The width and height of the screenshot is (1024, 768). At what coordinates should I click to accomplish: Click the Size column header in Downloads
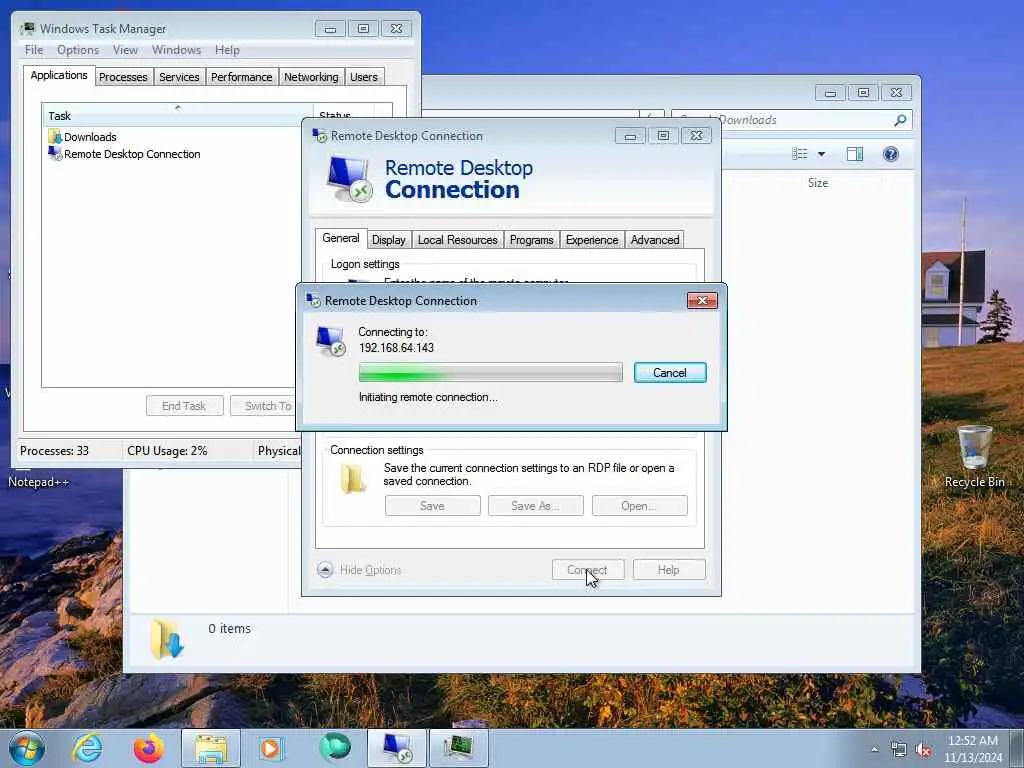pos(818,183)
